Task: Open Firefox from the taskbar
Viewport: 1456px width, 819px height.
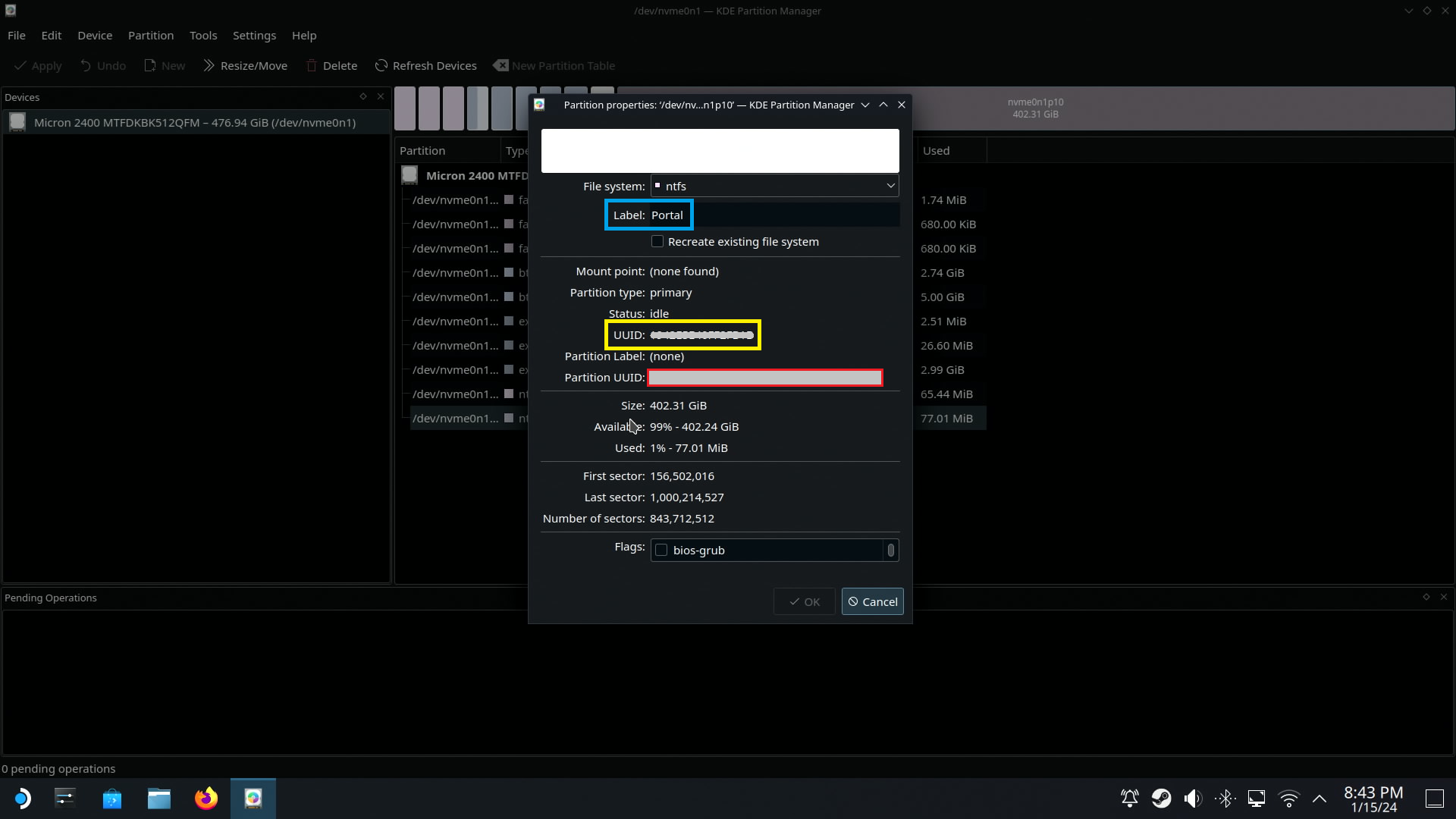Action: [206, 799]
